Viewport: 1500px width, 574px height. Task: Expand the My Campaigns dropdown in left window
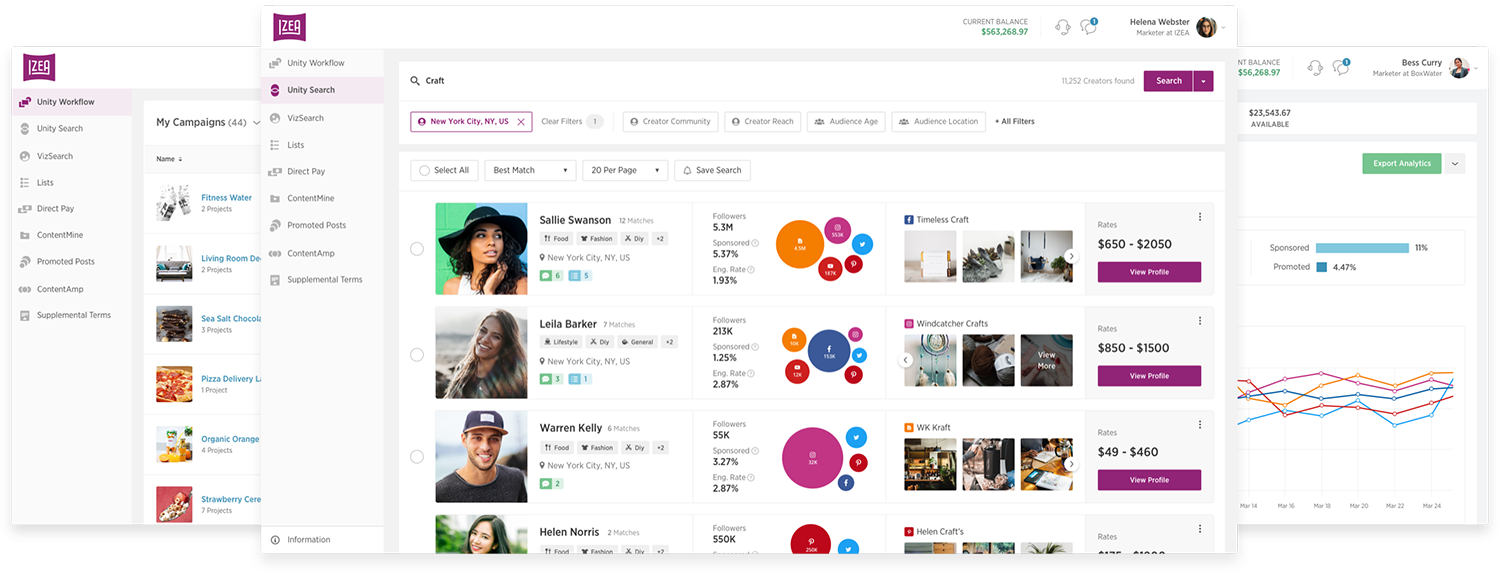click(x=256, y=123)
